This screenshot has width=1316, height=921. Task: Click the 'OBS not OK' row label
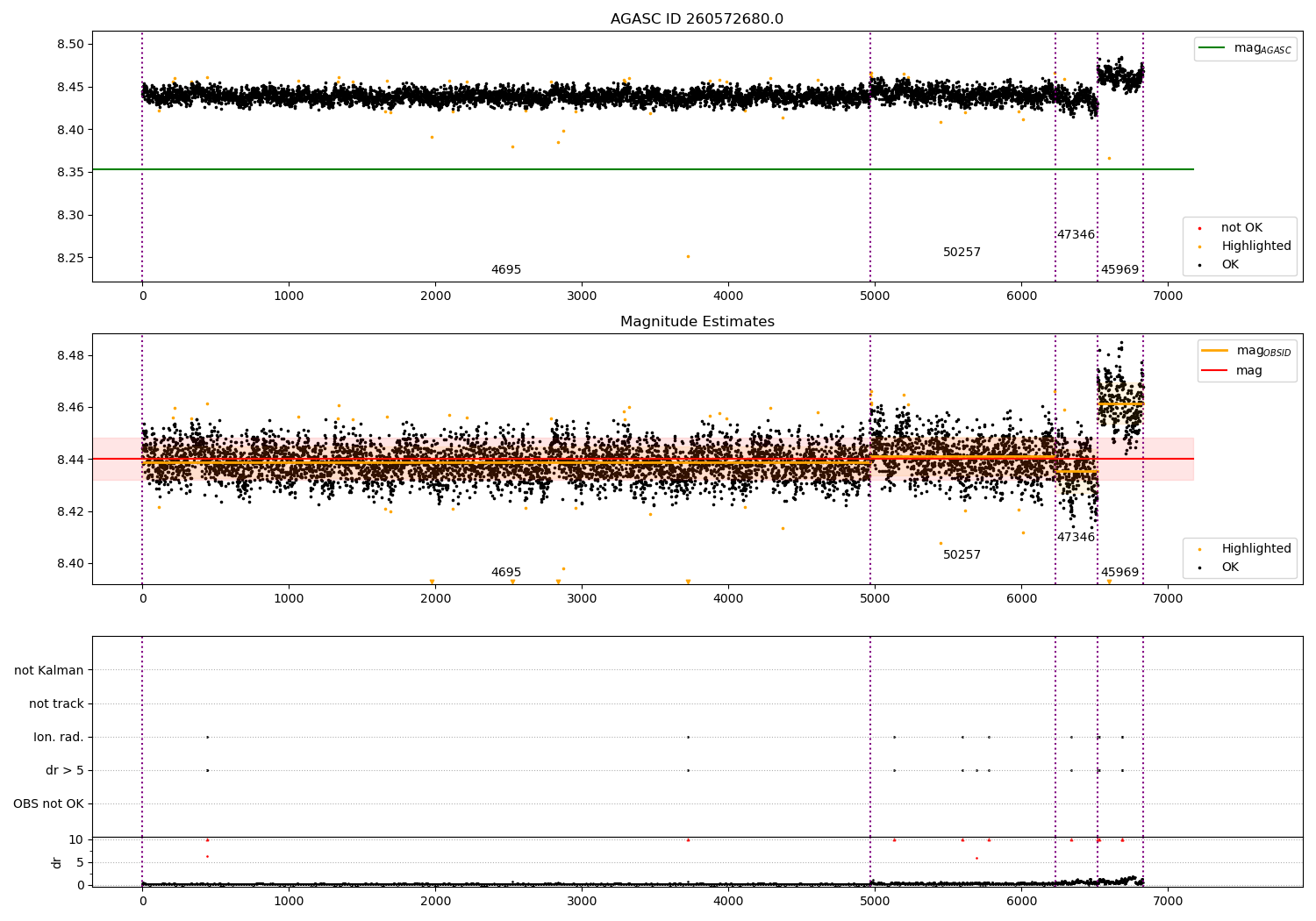48,803
